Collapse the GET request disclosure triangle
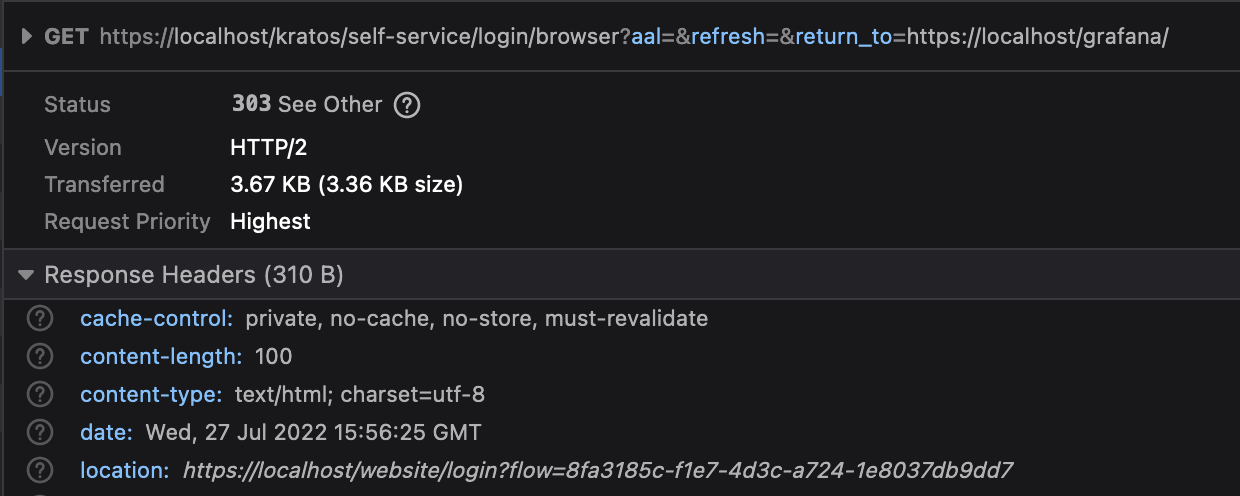The width and height of the screenshot is (1240, 496). (25, 38)
